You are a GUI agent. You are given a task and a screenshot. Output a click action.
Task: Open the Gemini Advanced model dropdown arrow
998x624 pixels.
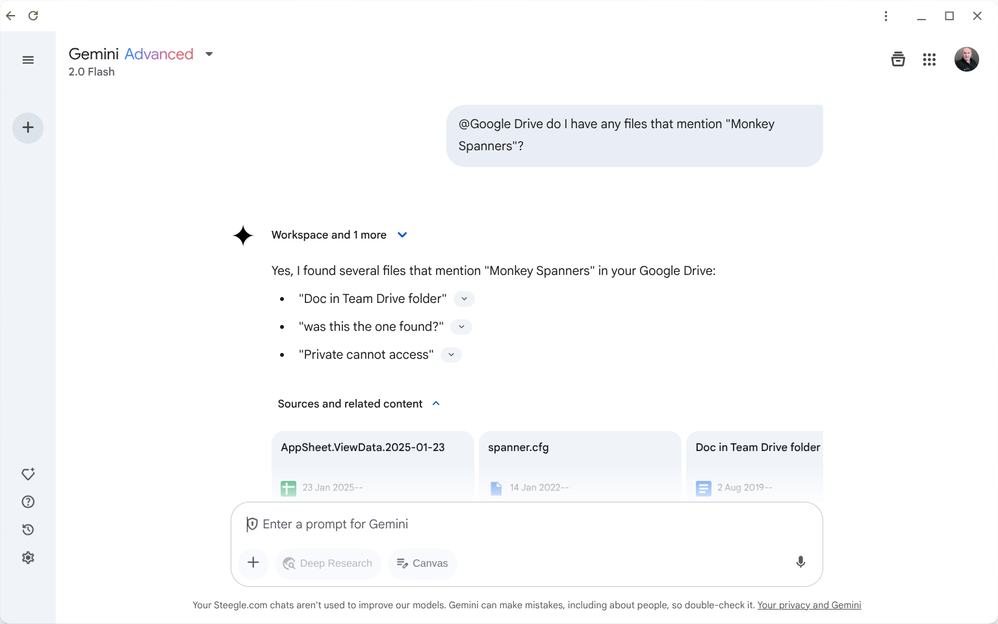[209, 54]
